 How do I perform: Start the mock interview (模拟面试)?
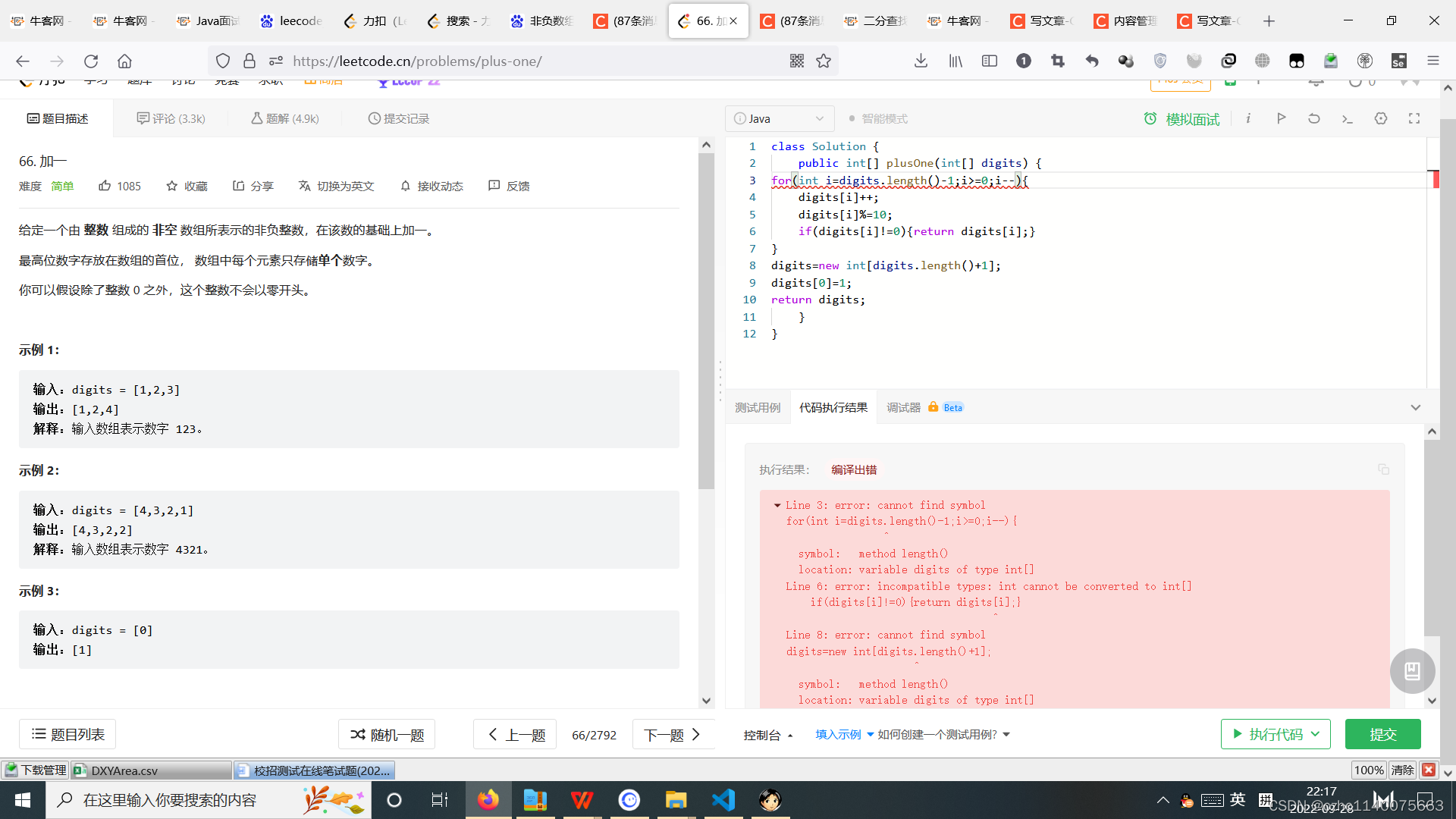pos(1181,119)
